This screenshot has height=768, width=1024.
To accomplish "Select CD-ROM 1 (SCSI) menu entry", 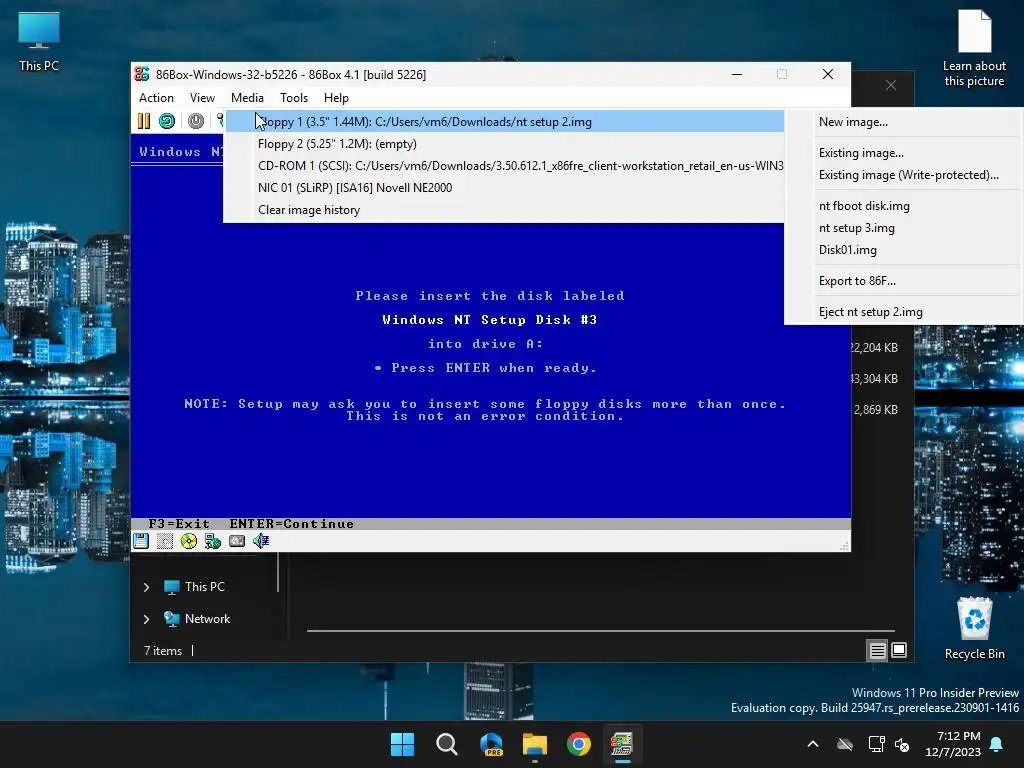I will (x=504, y=166).
